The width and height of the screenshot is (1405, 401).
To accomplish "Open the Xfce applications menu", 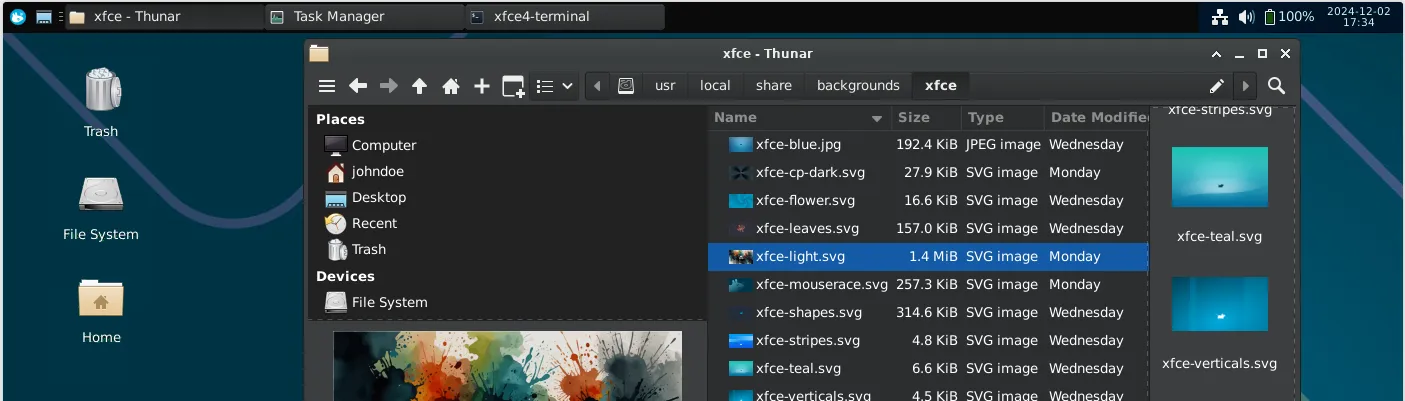I will click(x=17, y=16).
